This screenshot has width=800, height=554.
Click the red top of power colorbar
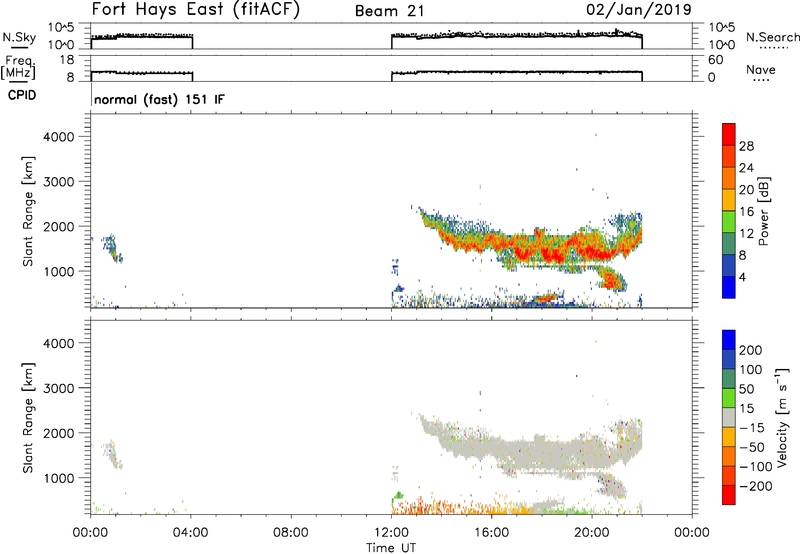[x=729, y=134]
